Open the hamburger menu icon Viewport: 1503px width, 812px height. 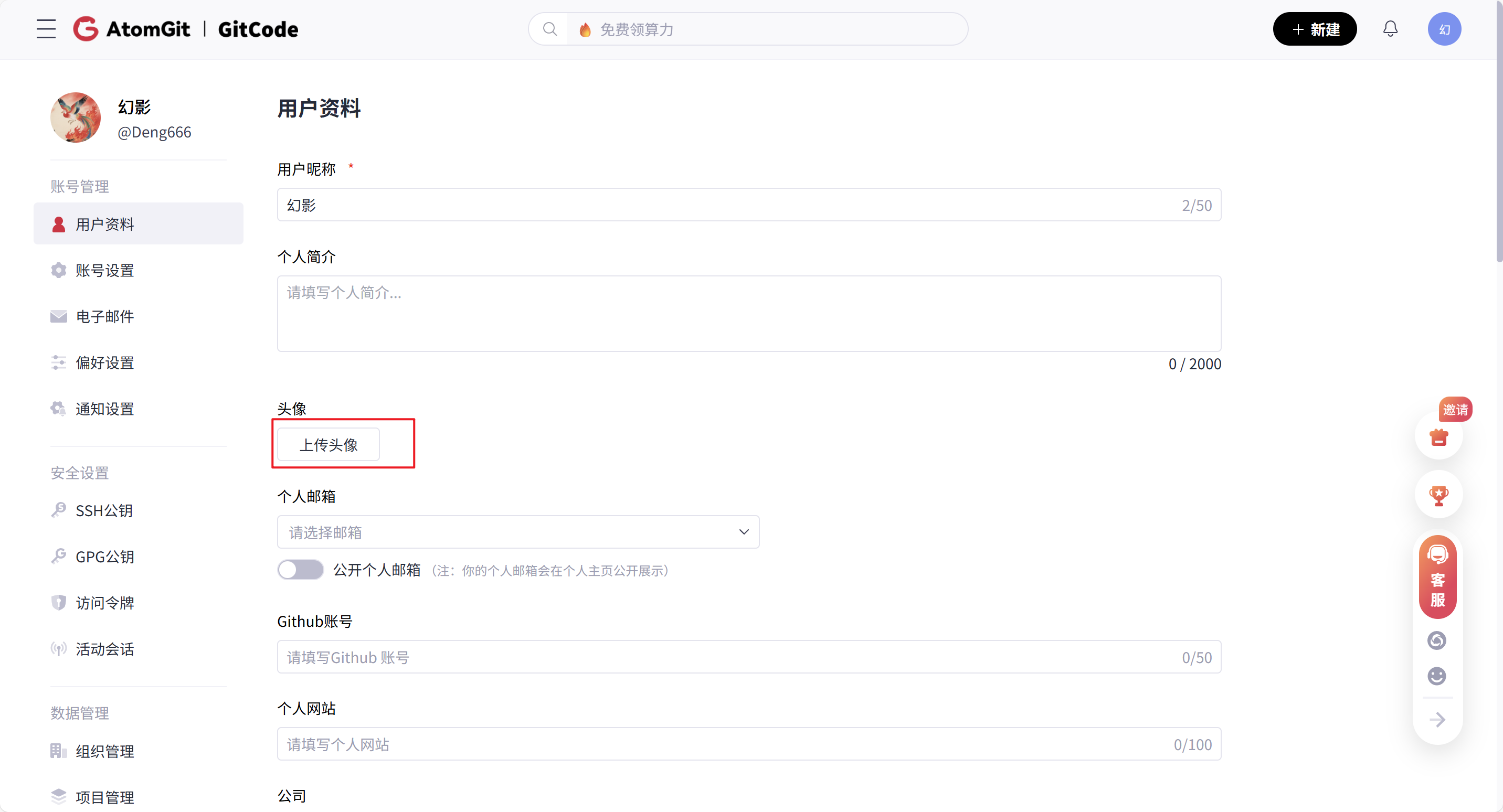(46, 28)
